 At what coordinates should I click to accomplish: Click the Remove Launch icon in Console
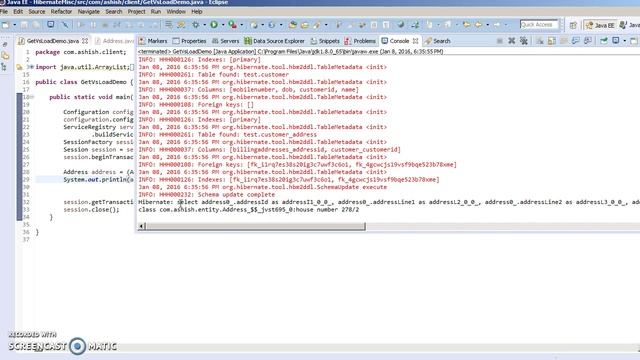(x=512, y=41)
